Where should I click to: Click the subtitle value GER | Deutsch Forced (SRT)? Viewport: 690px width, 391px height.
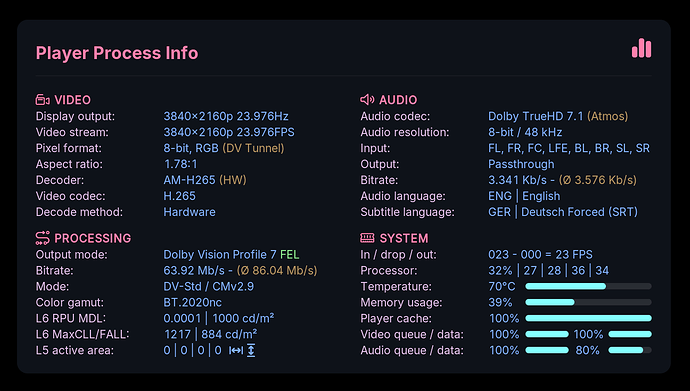pos(563,212)
